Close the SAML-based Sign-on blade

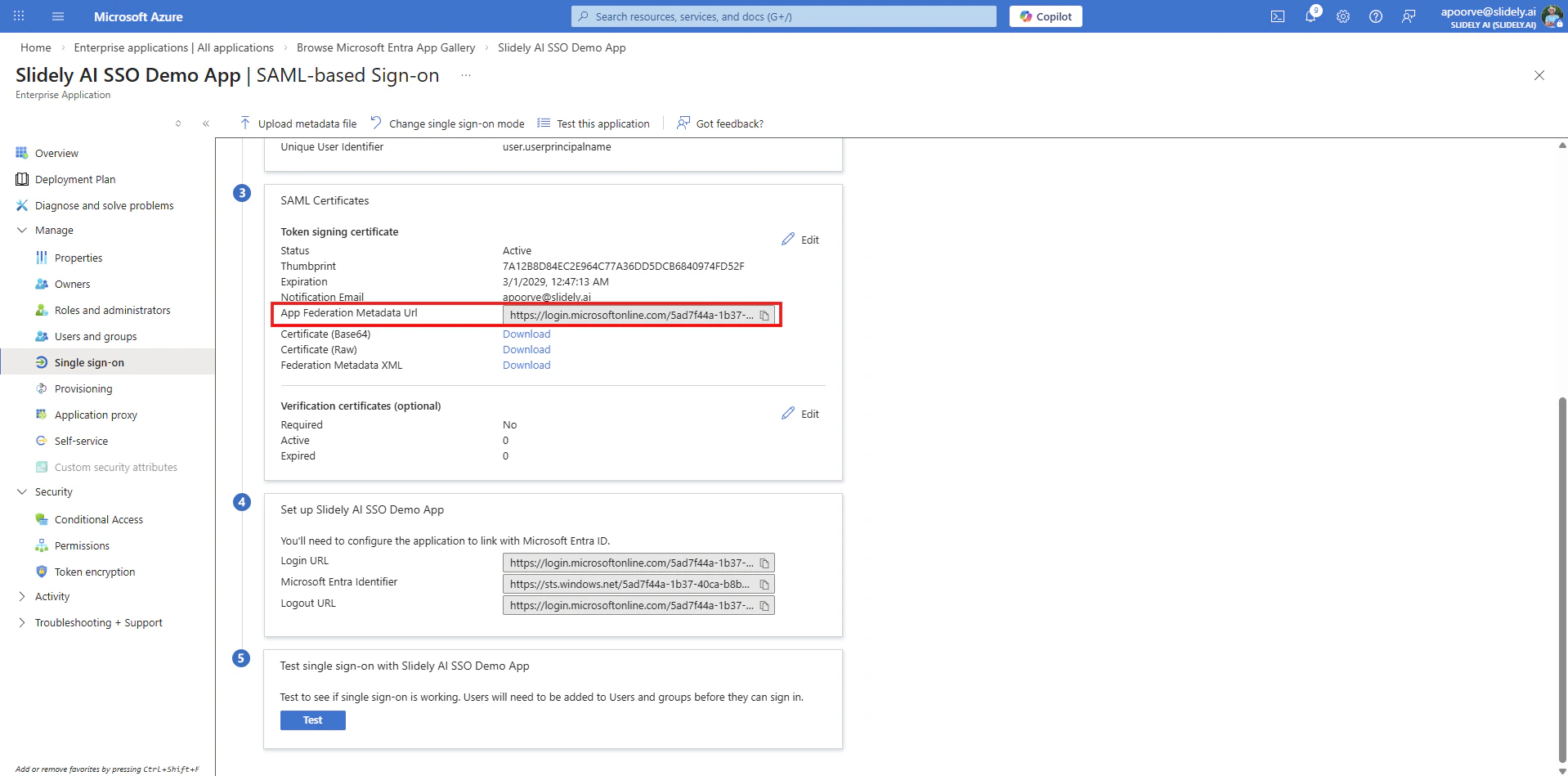[1539, 75]
